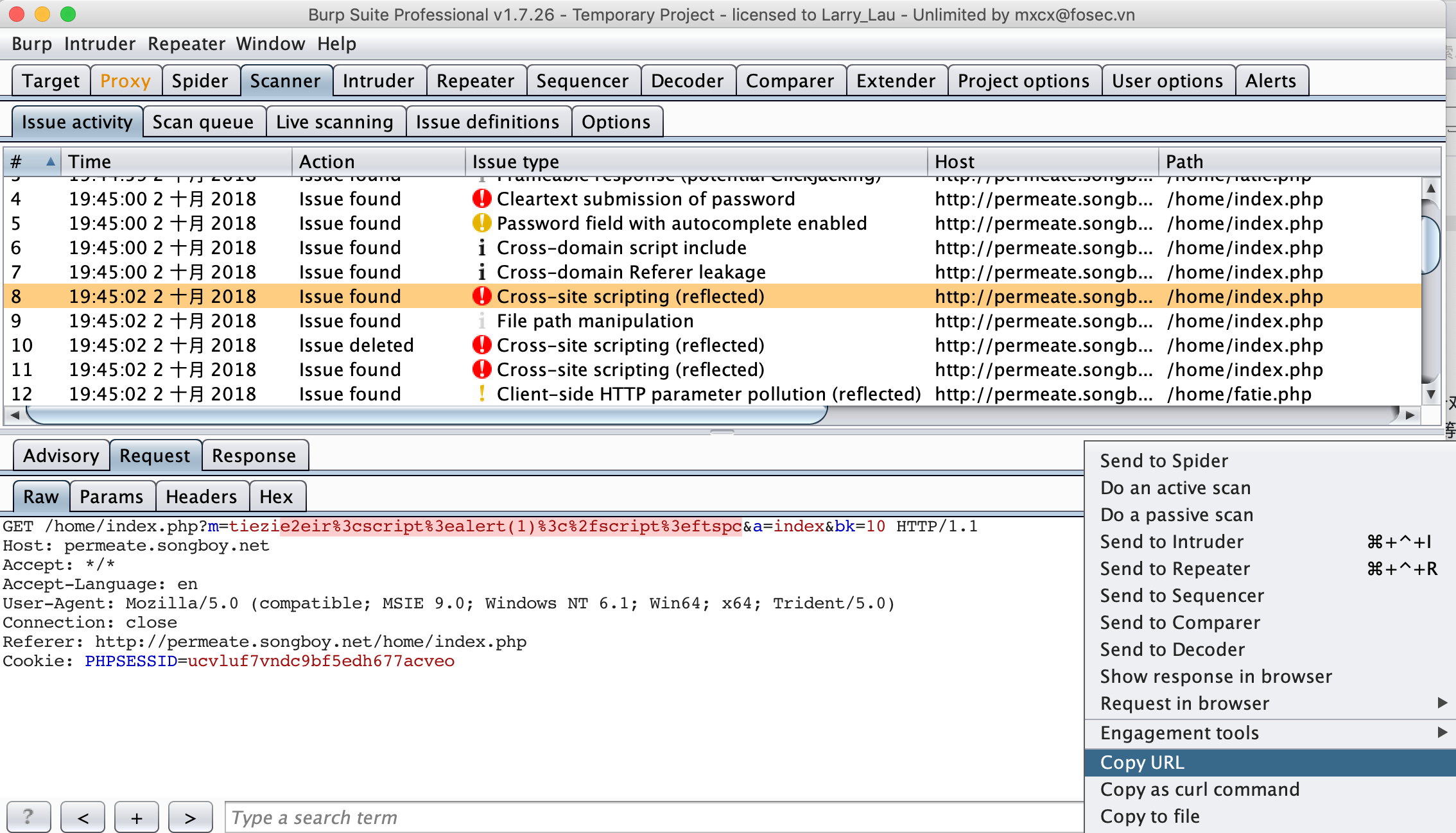Click the down arrow of the issue list scrollbar

tap(1431, 394)
